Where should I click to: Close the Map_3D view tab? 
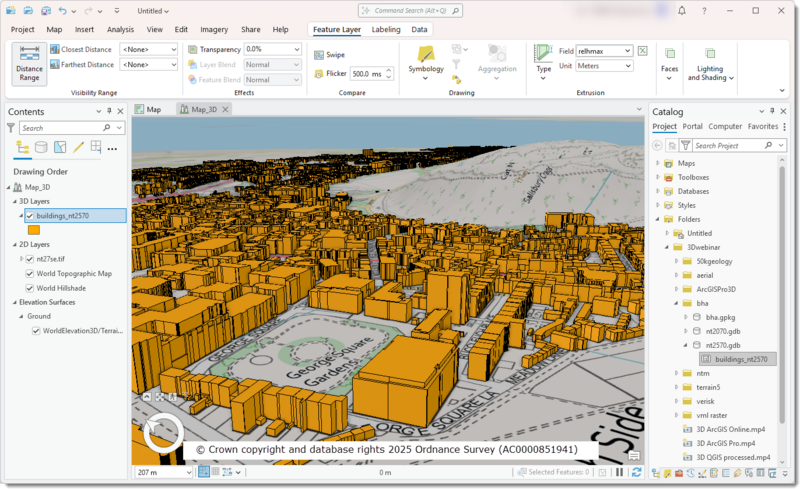coord(225,110)
